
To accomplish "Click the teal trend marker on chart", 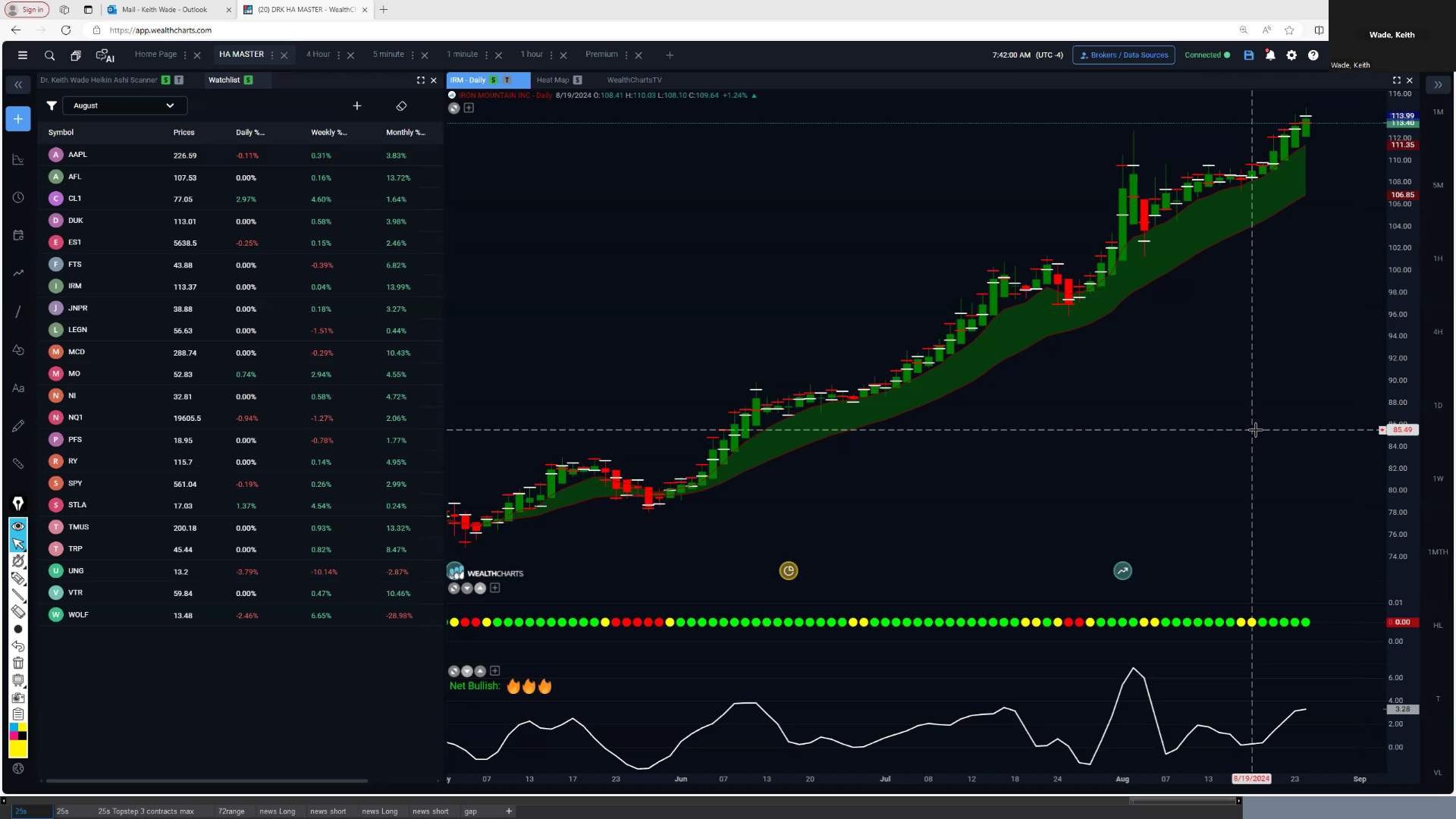I will [x=1122, y=571].
